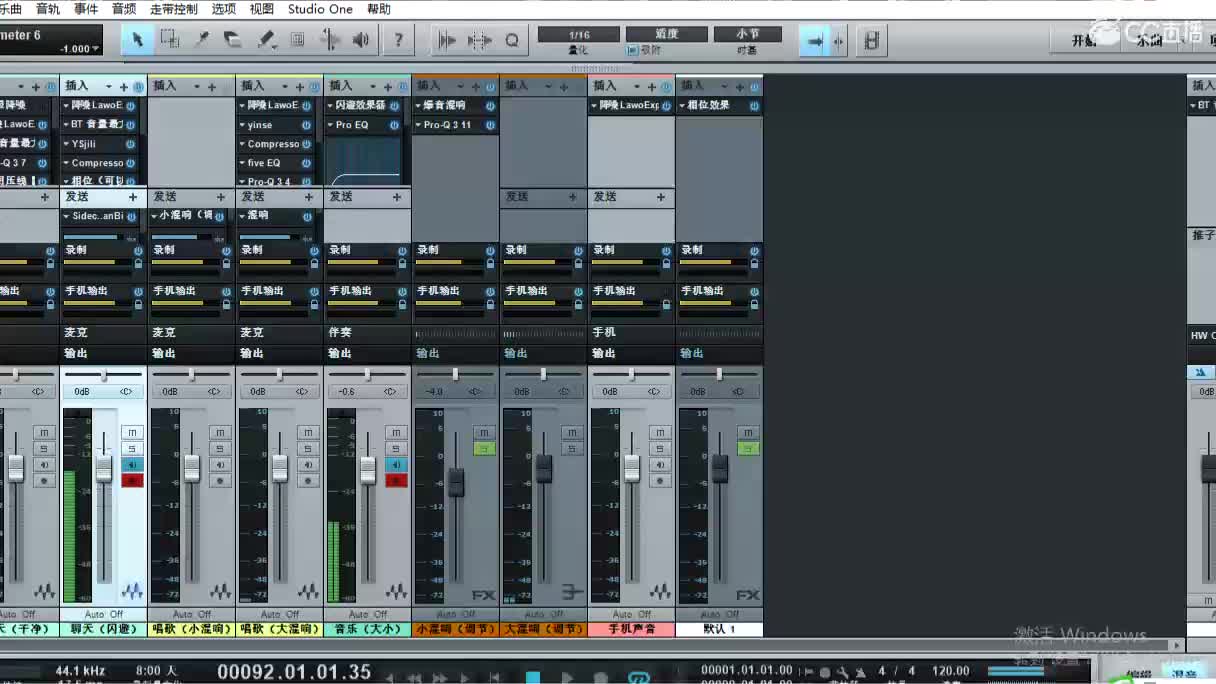Add insert with plus on 聊天（闪避） channel
Image resolution: width=1216 pixels, height=684 pixels.
point(124,87)
